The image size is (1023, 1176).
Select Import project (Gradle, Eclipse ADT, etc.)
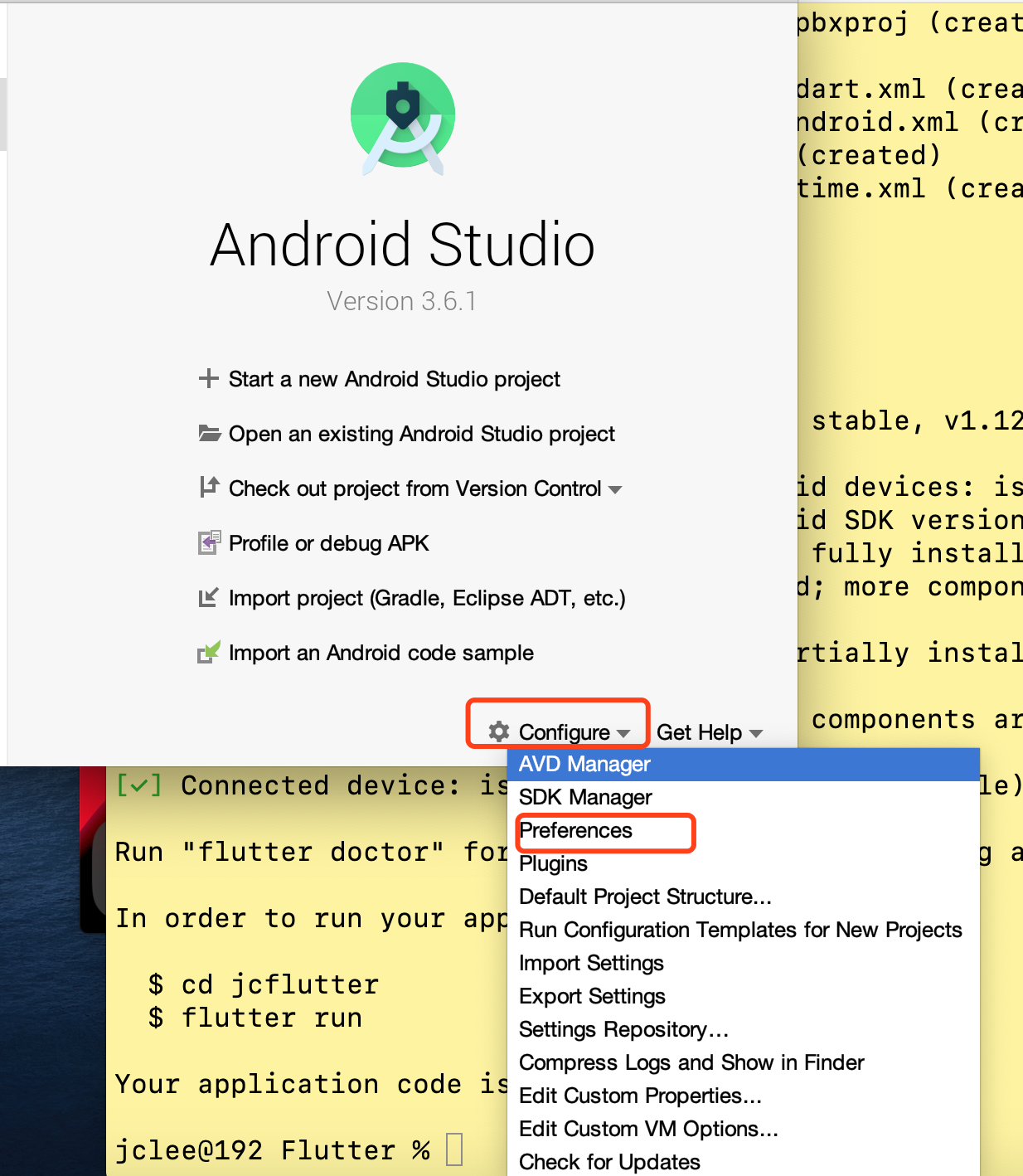pyautogui.click(x=427, y=598)
